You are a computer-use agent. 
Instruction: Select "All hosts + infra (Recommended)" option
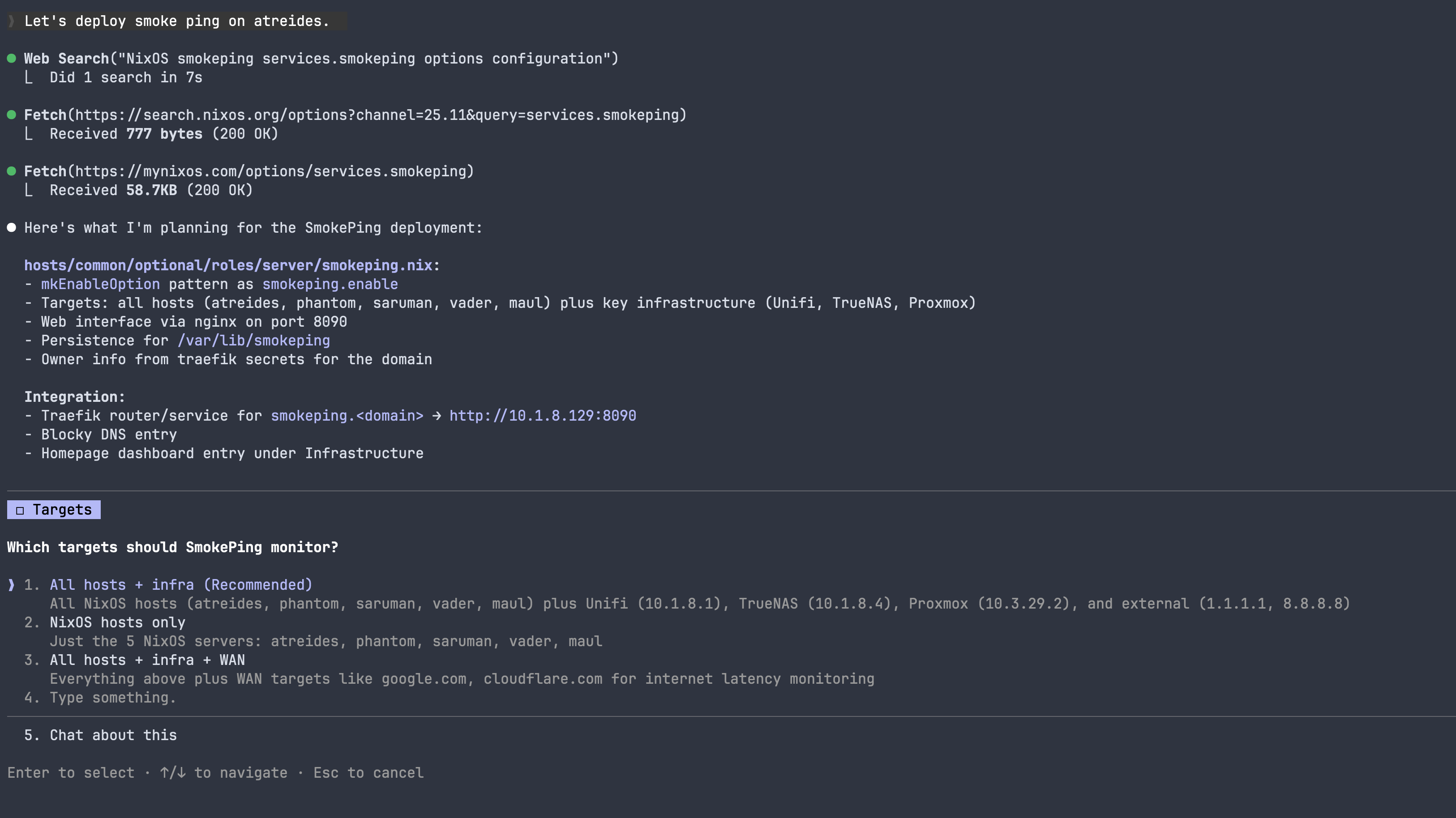coord(180,585)
